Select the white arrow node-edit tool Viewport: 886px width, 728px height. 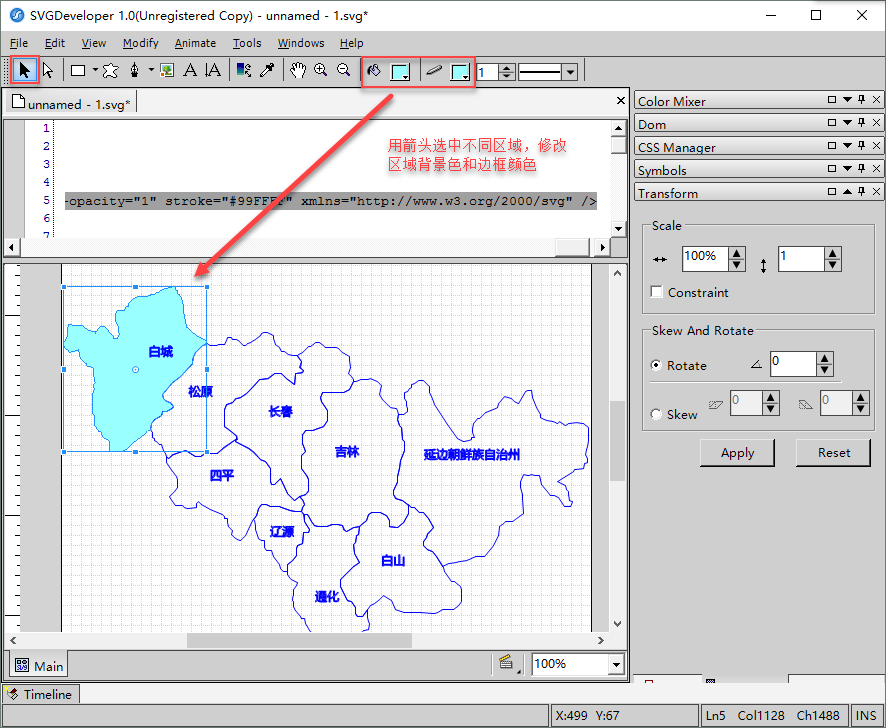48,71
